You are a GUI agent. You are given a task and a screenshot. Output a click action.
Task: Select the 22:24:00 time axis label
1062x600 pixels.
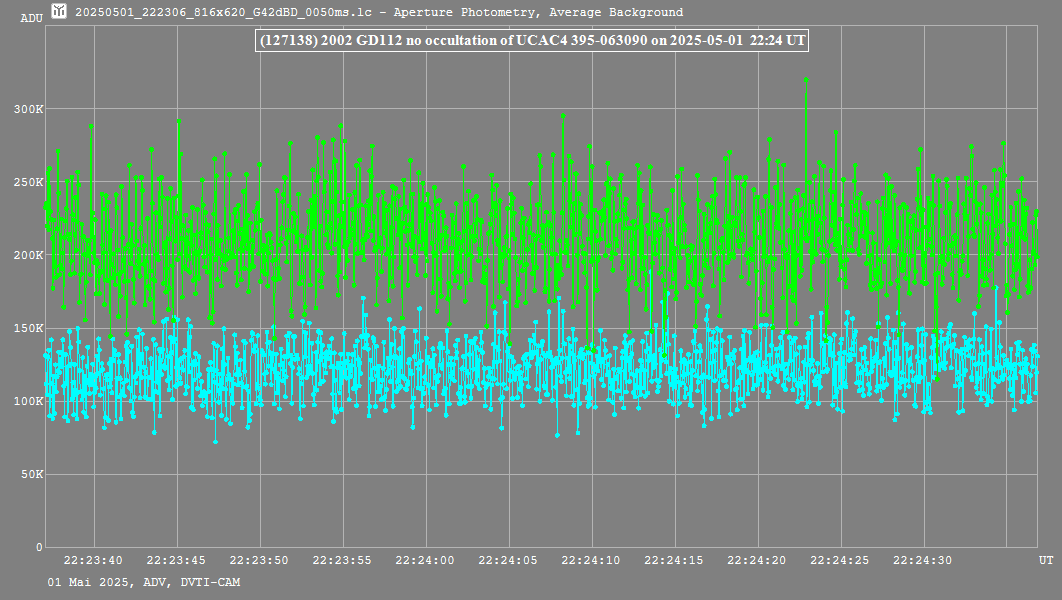tap(426, 561)
